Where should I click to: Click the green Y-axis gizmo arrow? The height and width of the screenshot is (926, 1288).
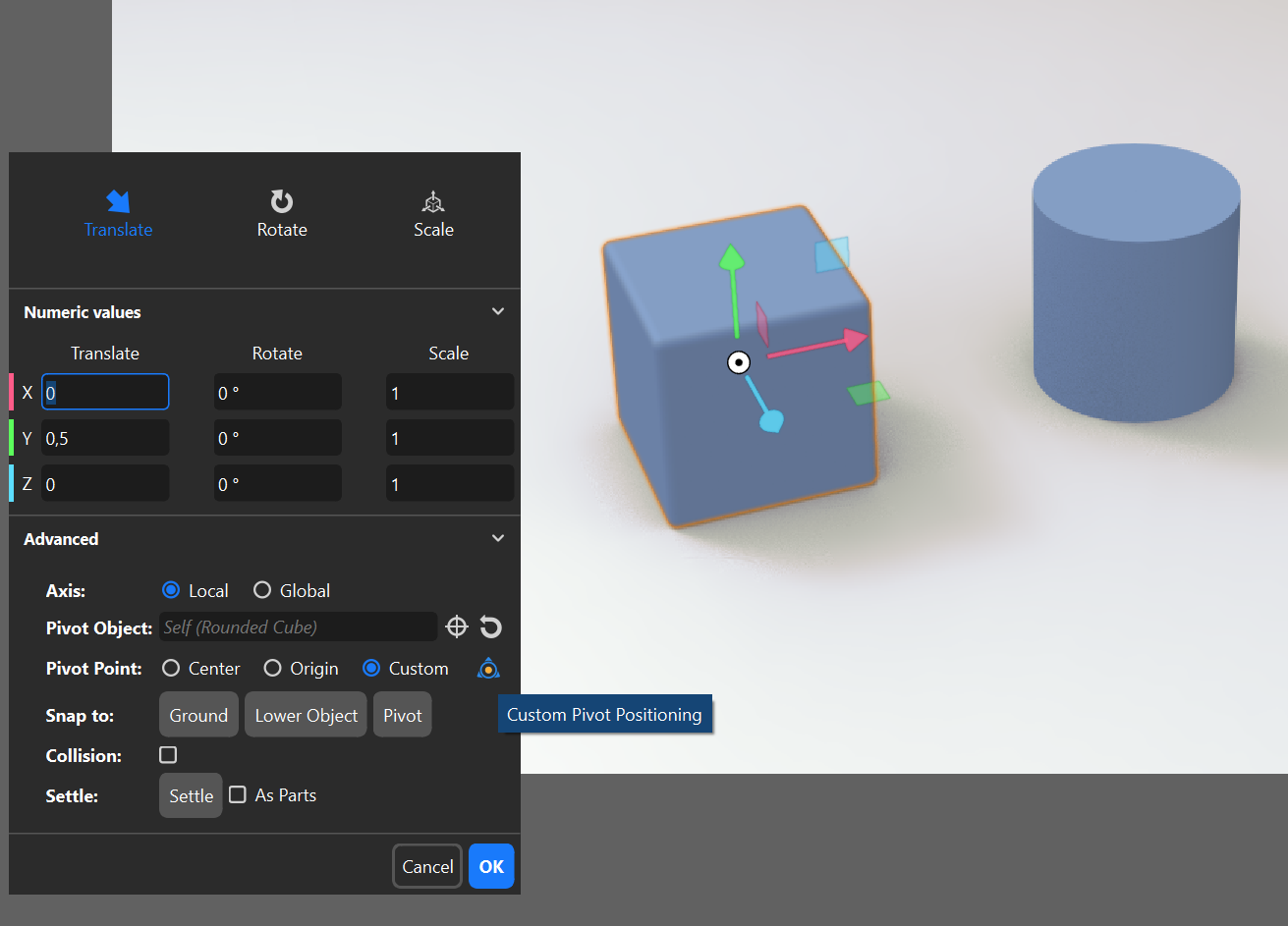[731, 259]
